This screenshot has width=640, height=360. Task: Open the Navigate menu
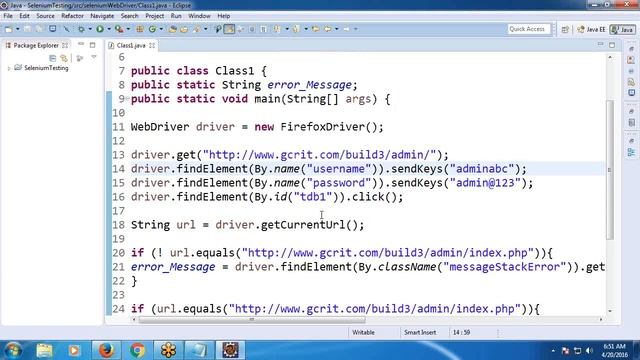pyautogui.click(x=102, y=16)
